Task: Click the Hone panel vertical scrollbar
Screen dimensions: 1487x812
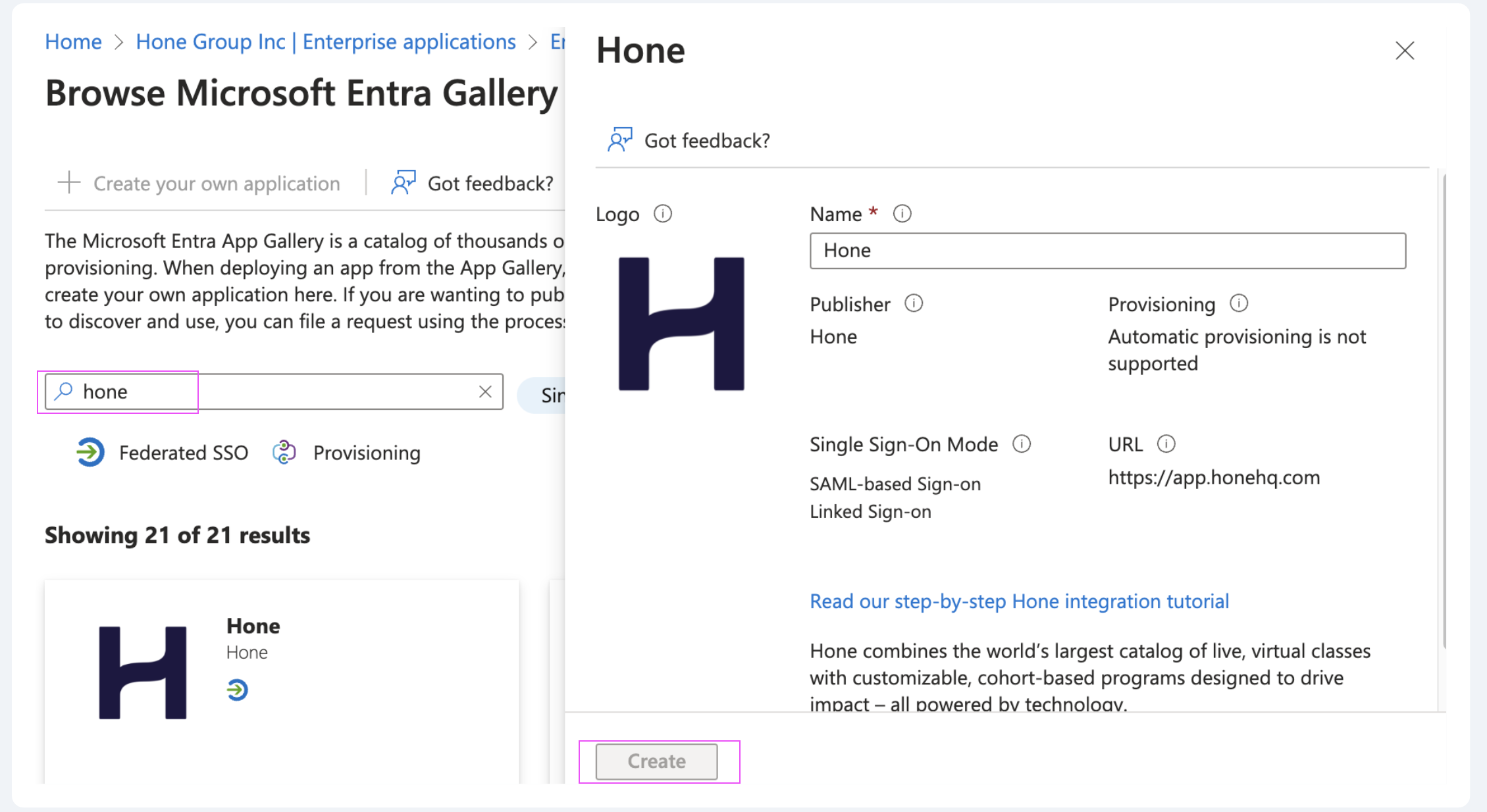Action: click(1444, 411)
